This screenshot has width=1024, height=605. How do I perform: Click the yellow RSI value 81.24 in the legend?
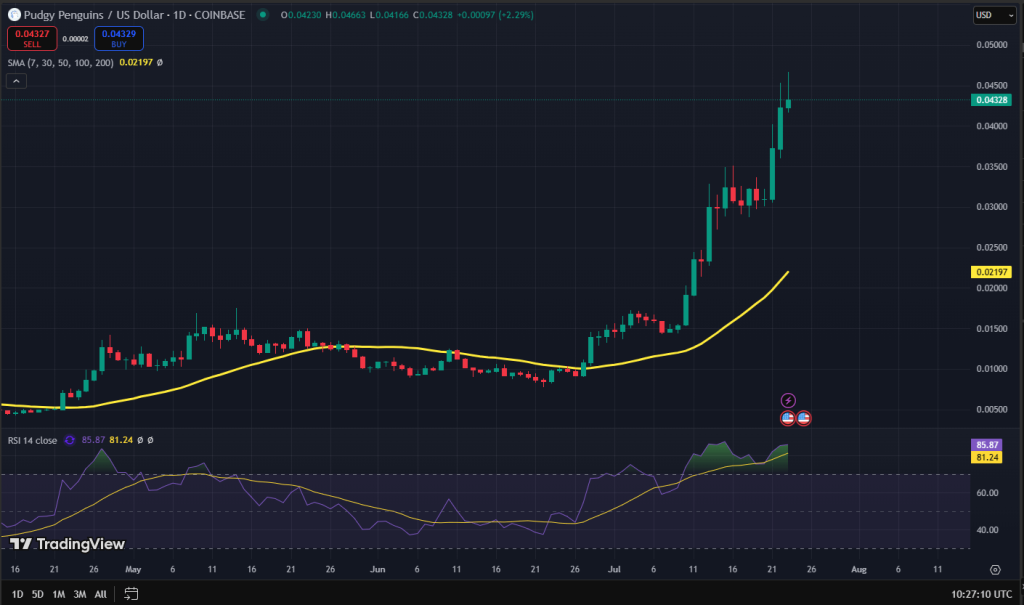click(121, 440)
